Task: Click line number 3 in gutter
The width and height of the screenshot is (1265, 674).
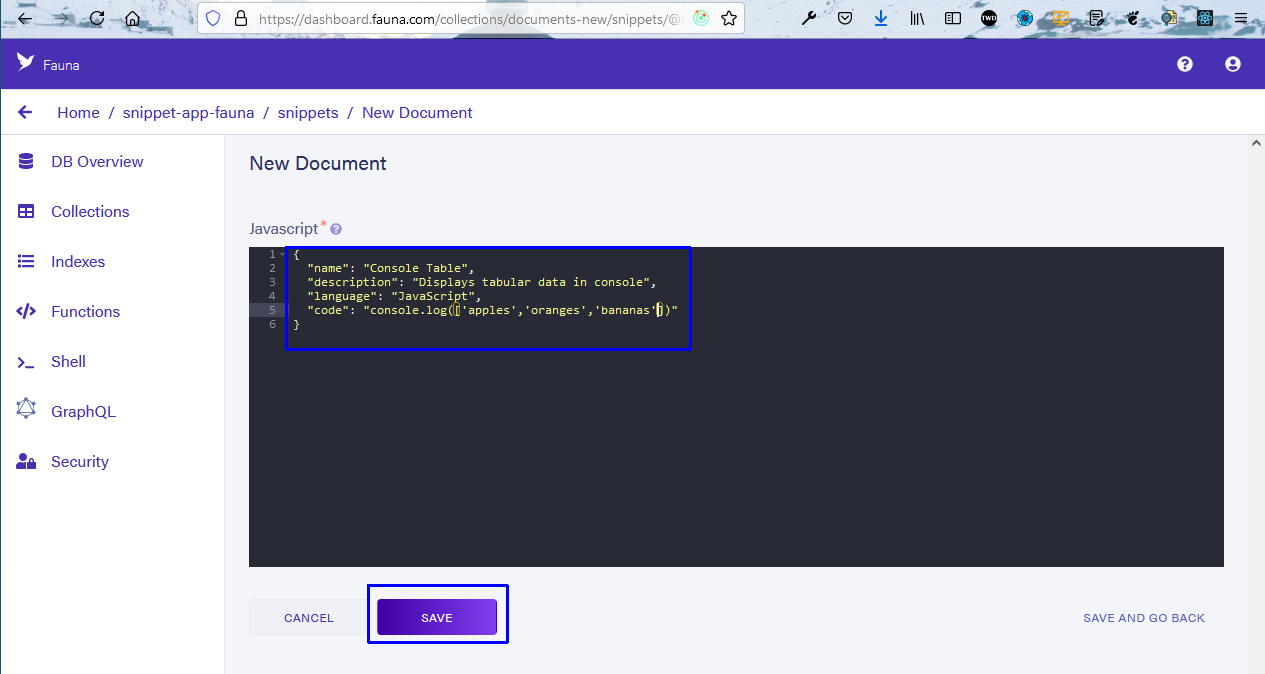Action: coord(272,282)
